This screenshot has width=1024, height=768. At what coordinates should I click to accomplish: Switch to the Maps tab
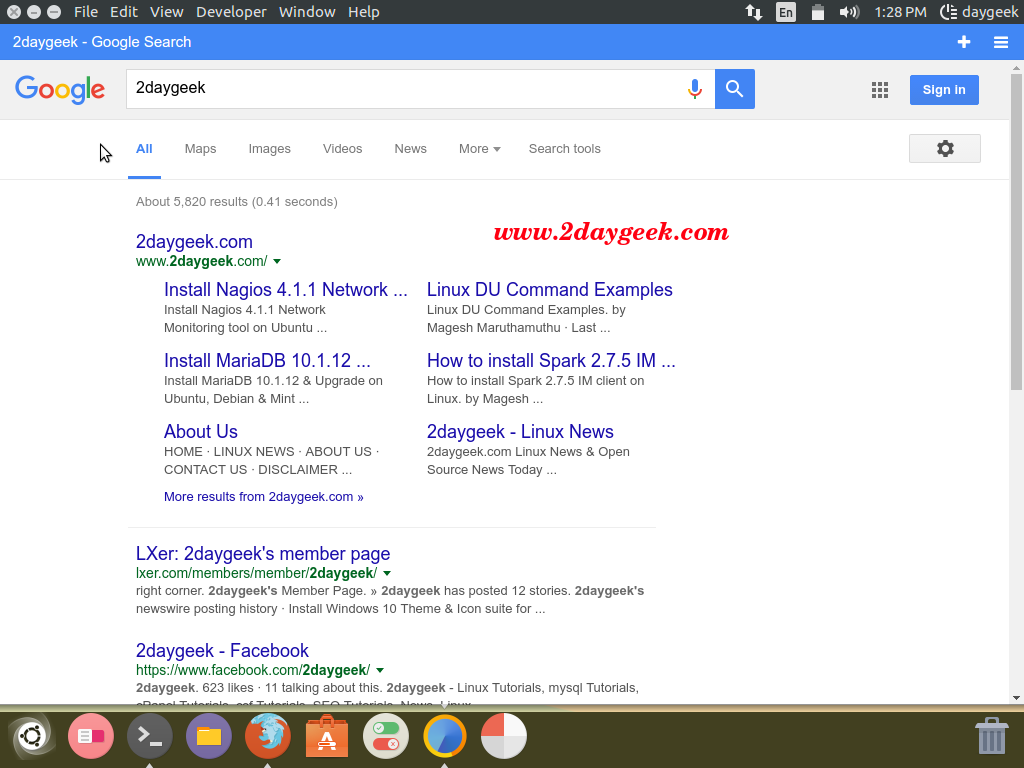[x=200, y=149]
